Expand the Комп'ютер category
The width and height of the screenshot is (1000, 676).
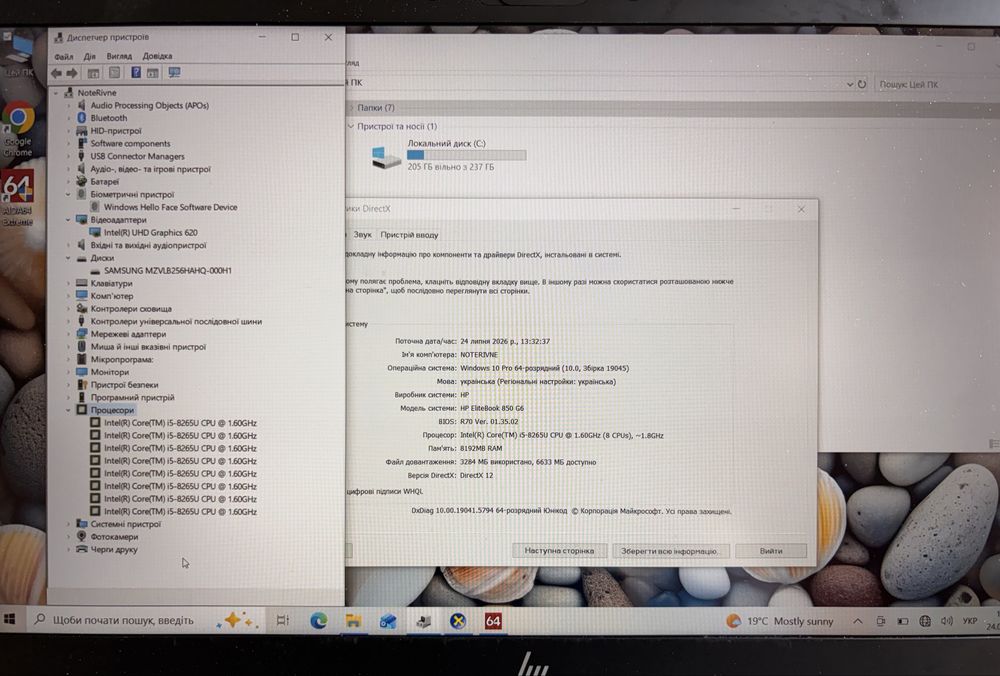point(68,296)
